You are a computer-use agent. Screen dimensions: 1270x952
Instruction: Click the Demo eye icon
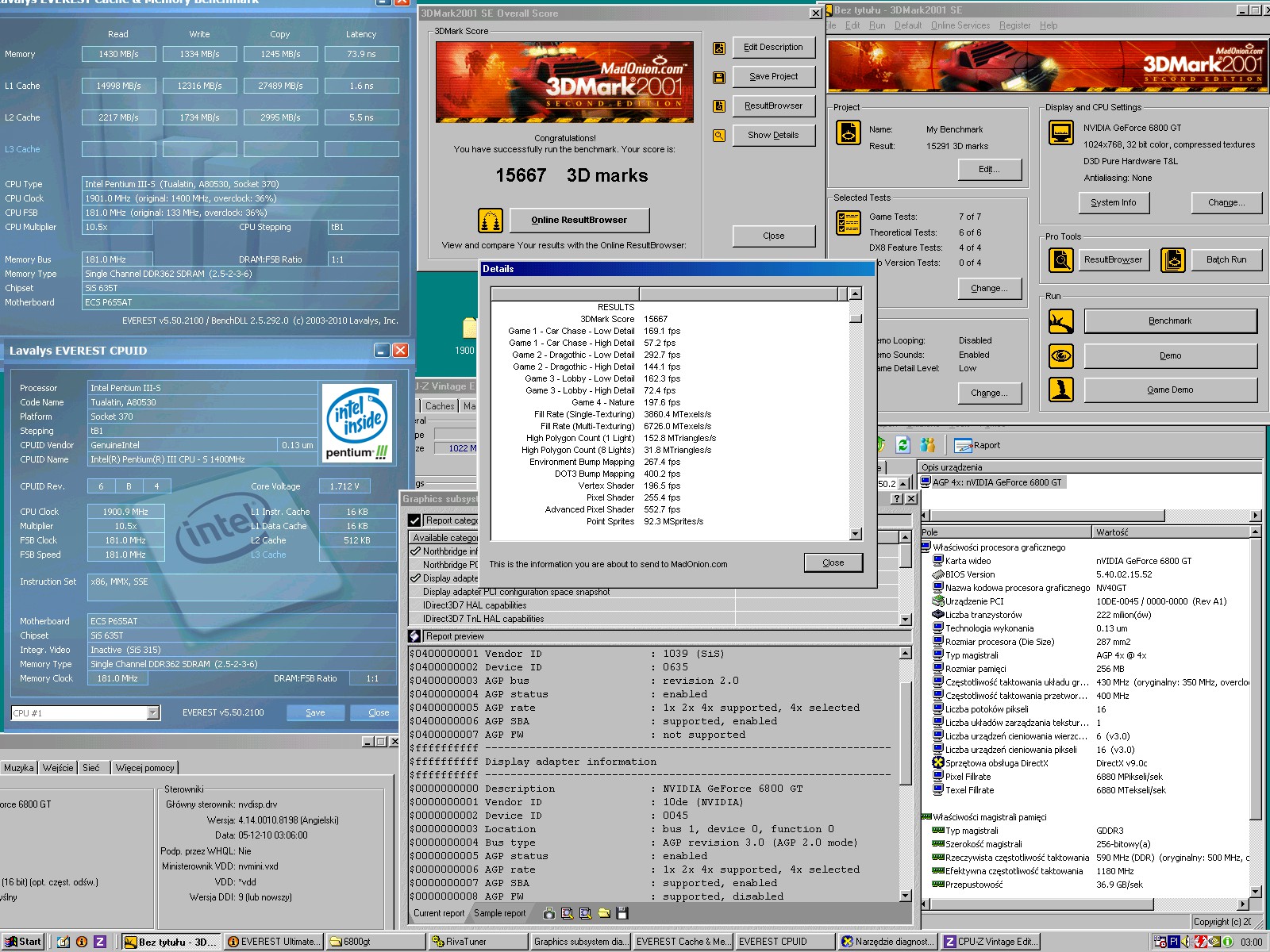coord(1061,356)
